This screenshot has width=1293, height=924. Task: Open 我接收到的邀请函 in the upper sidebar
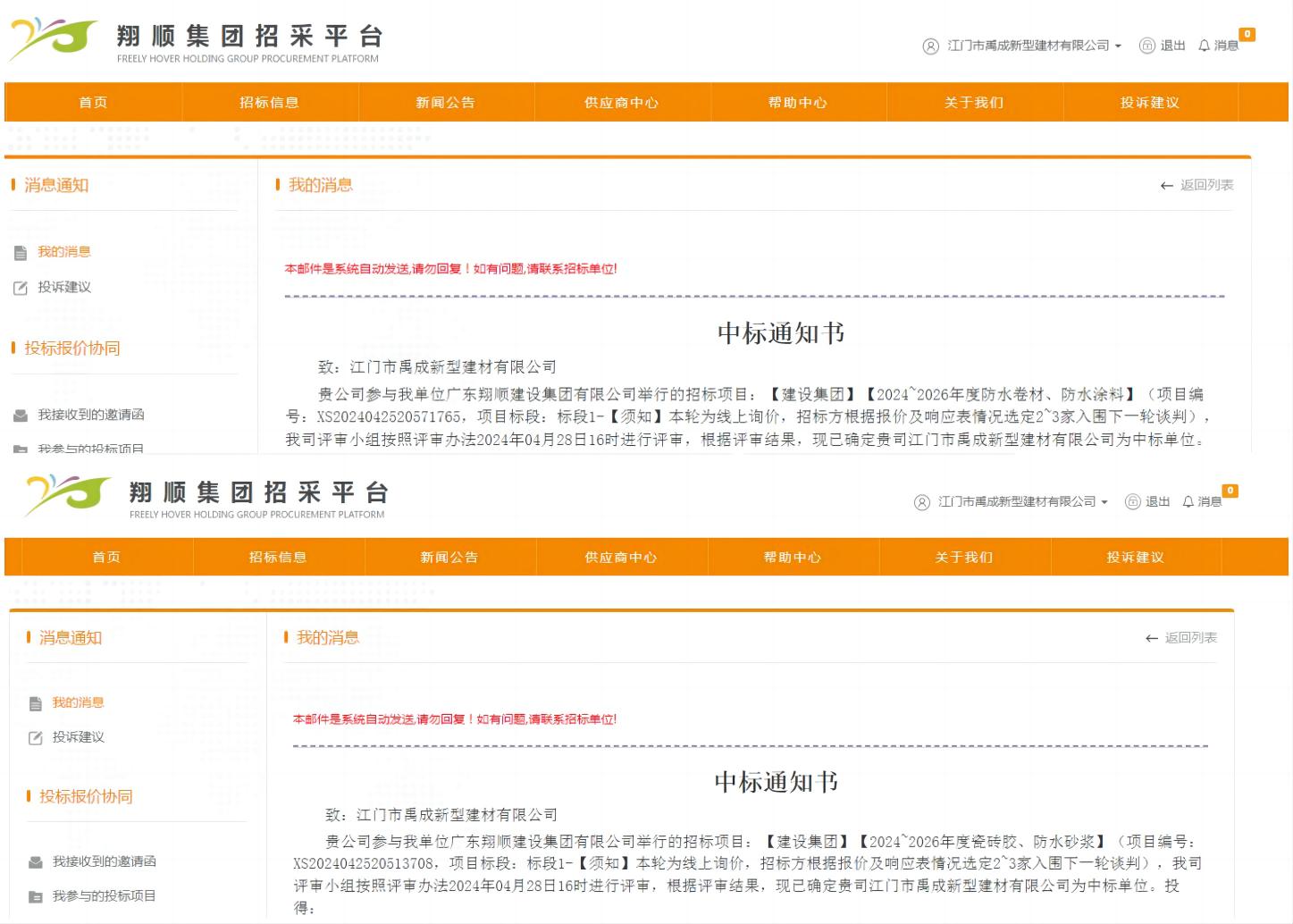(90, 415)
